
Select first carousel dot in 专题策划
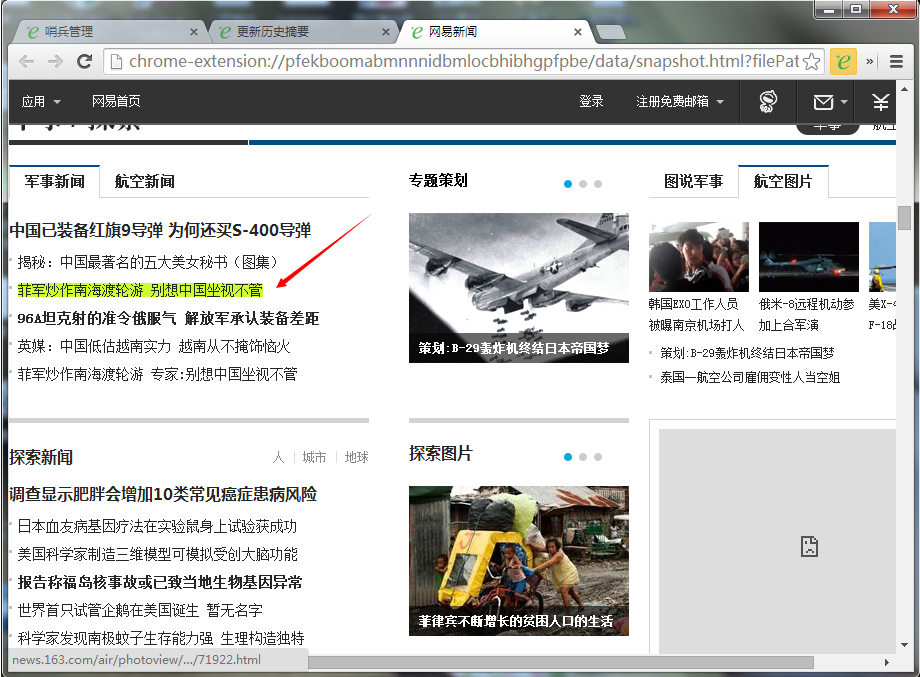(568, 184)
